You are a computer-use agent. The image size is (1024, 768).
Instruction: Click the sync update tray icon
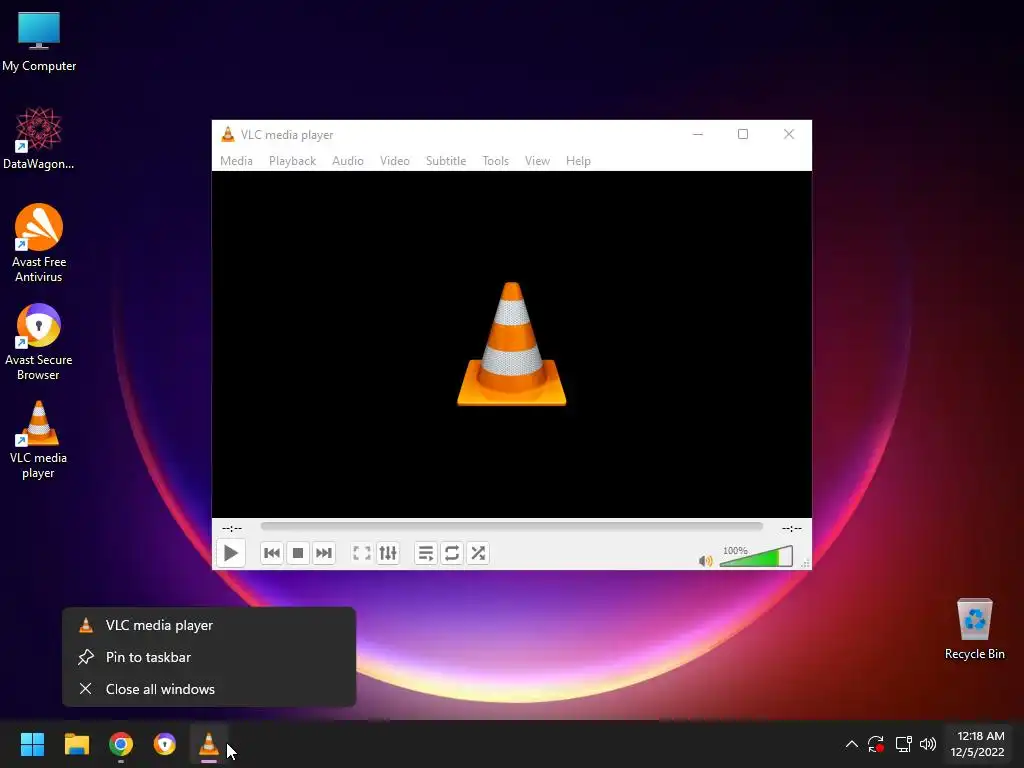(x=876, y=744)
